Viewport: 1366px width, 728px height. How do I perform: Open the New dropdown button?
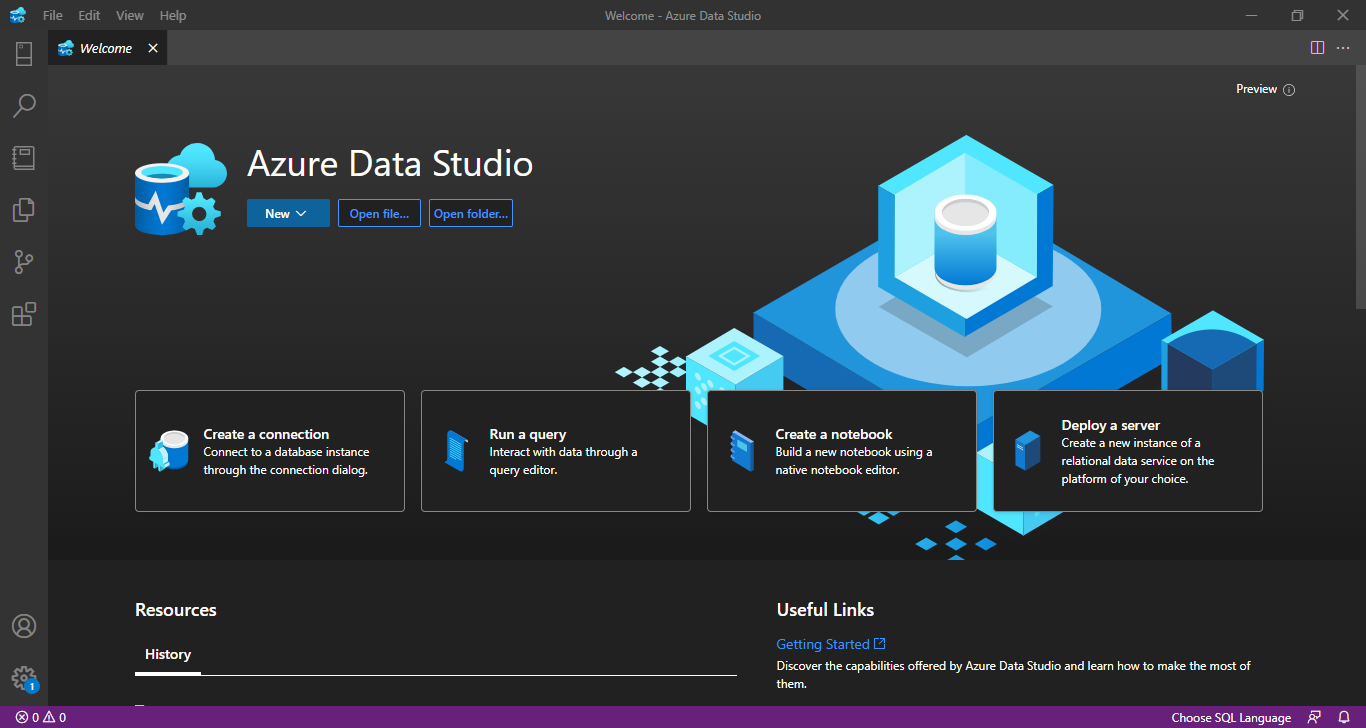point(288,213)
